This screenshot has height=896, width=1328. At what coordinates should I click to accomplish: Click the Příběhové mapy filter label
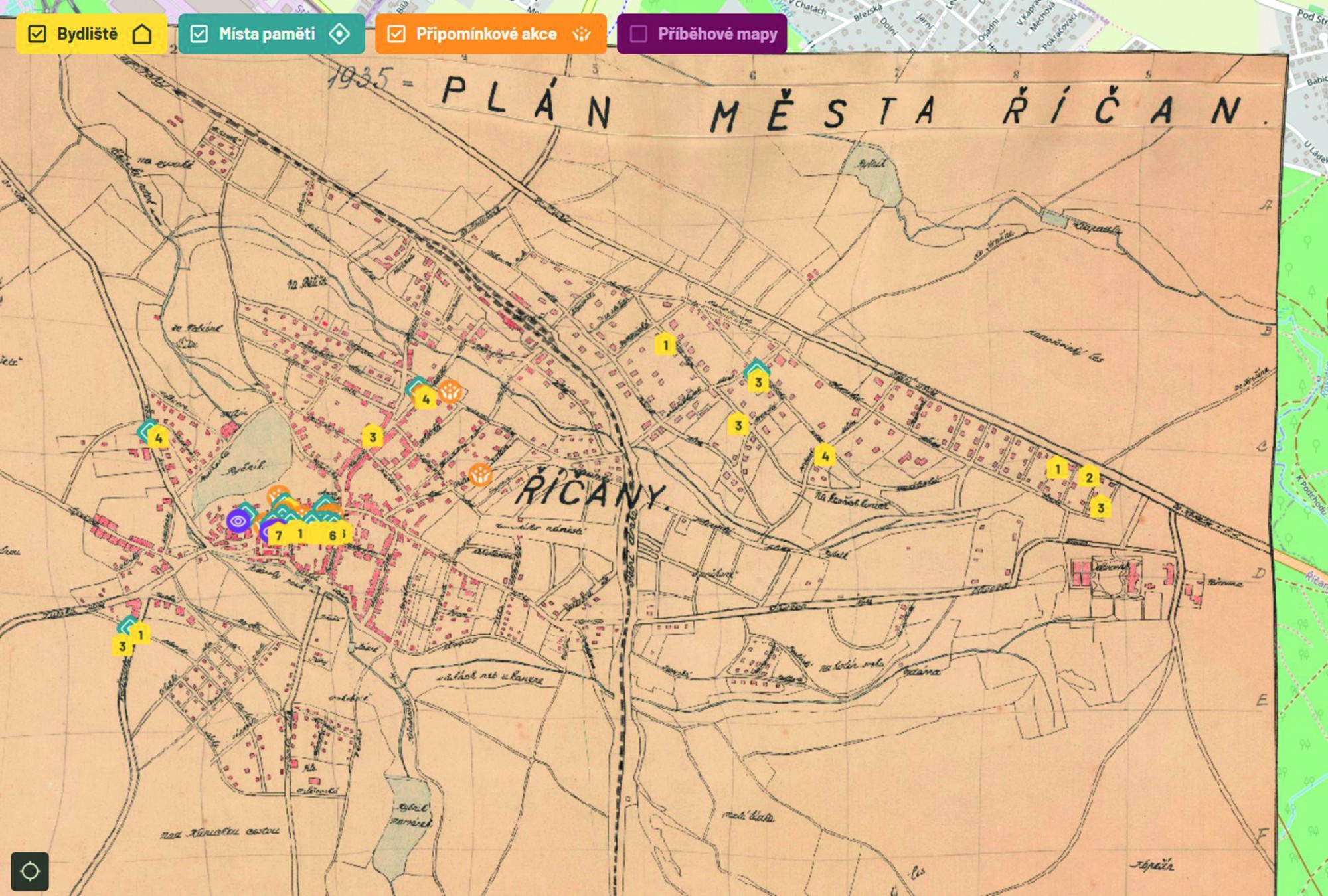pos(717,34)
